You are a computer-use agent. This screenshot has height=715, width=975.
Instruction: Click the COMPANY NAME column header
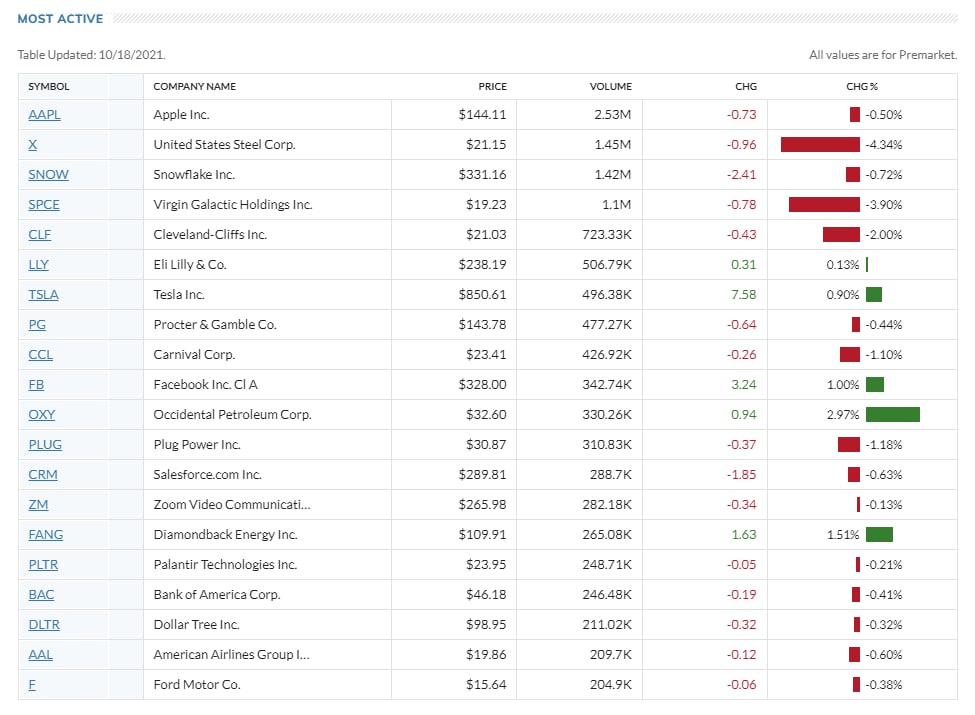point(195,86)
